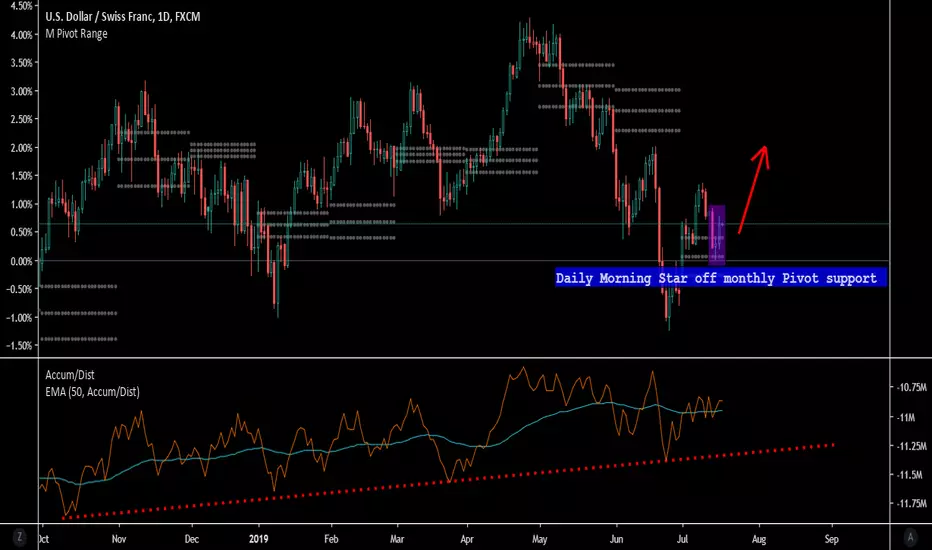Click the Sep label on time axis

tap(832, 539)
